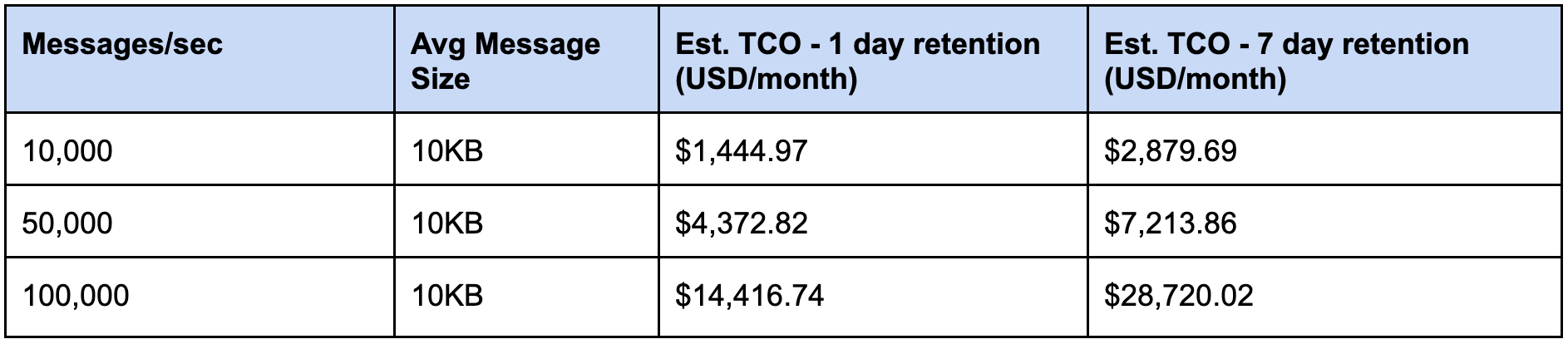Click the 10,000 messages/sec cell
The image size is (1568, 344).
(67, 150)
